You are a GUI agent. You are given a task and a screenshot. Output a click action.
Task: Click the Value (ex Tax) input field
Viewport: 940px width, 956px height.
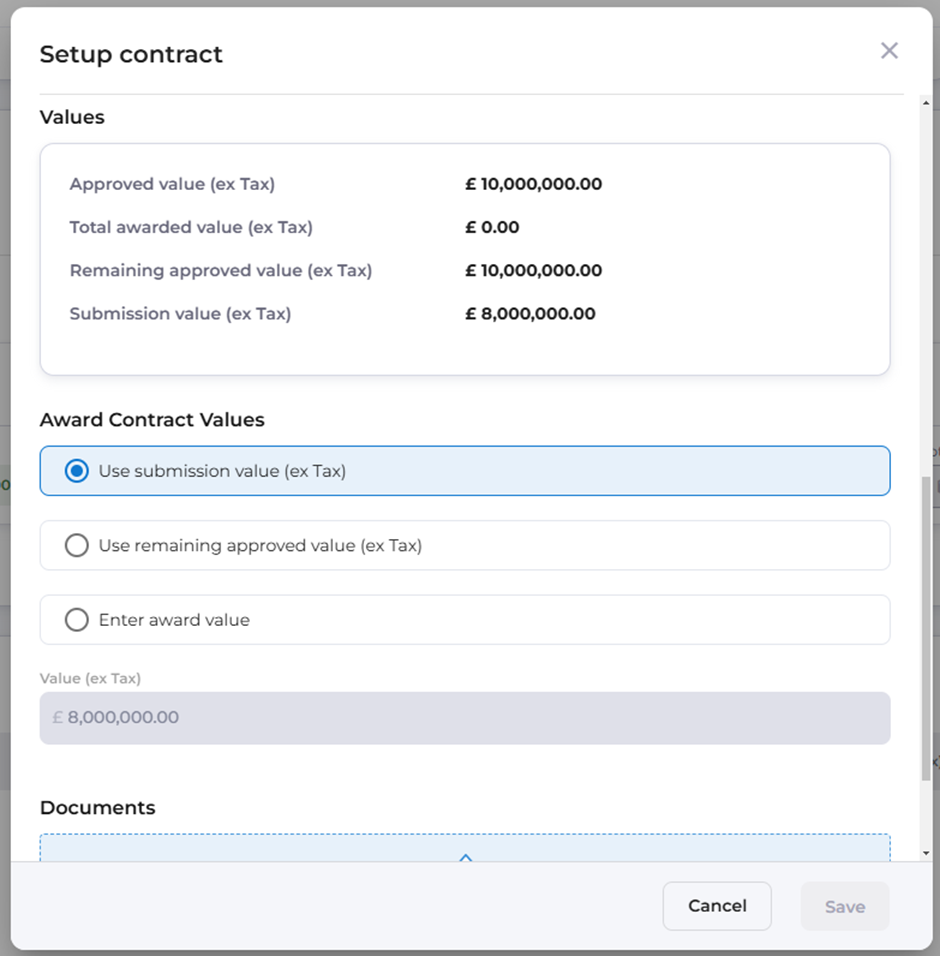[465, 718]
